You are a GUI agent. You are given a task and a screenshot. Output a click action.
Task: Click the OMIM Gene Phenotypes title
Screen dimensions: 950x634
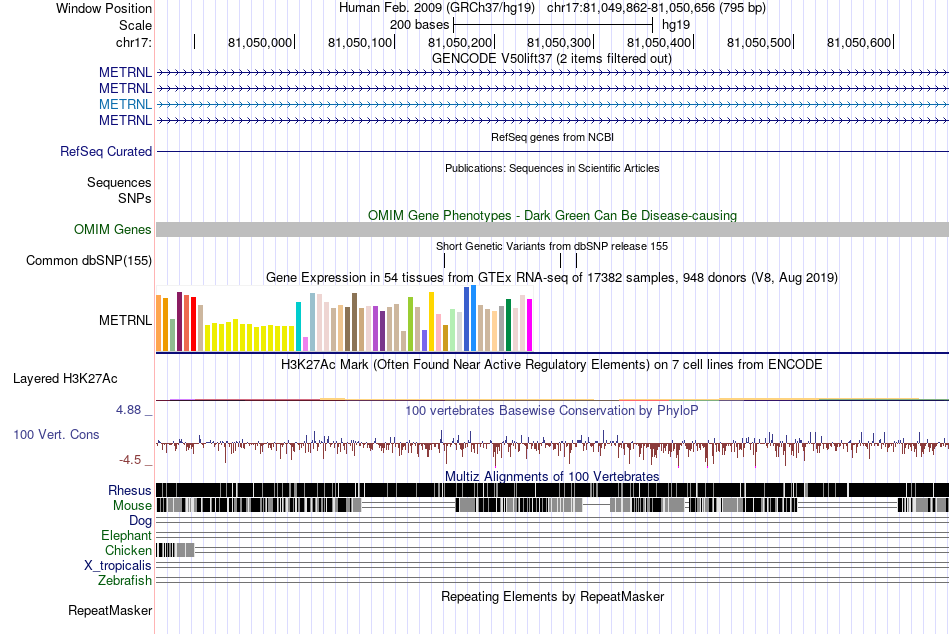tap(553, 216)
